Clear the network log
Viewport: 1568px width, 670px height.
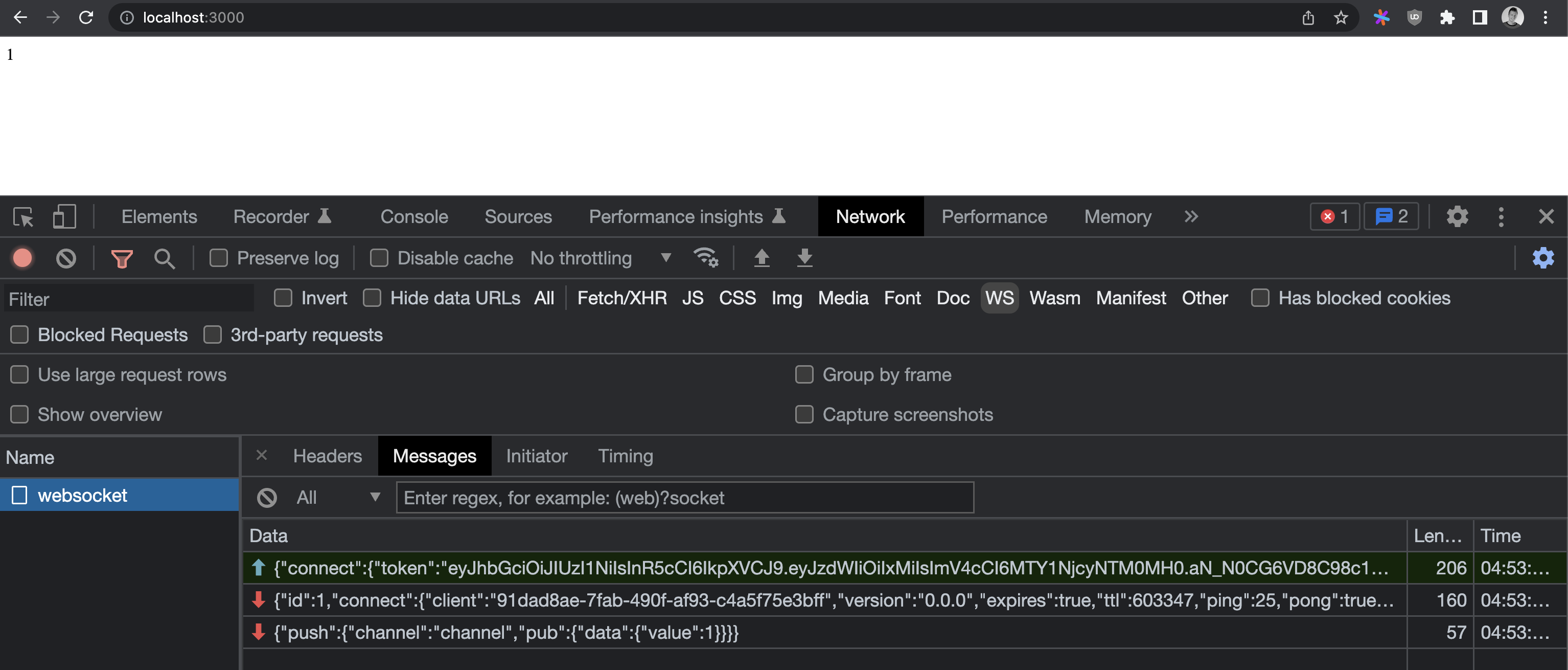66,258
